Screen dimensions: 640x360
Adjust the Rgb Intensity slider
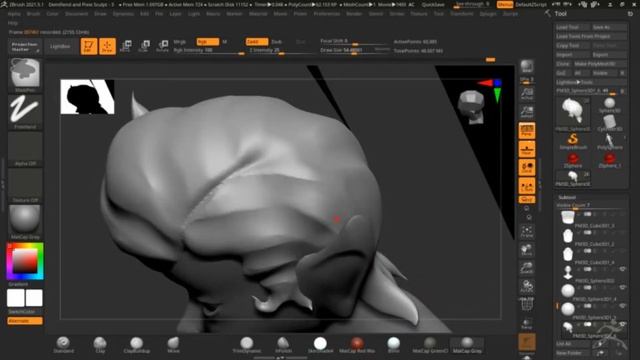point(208,51)
